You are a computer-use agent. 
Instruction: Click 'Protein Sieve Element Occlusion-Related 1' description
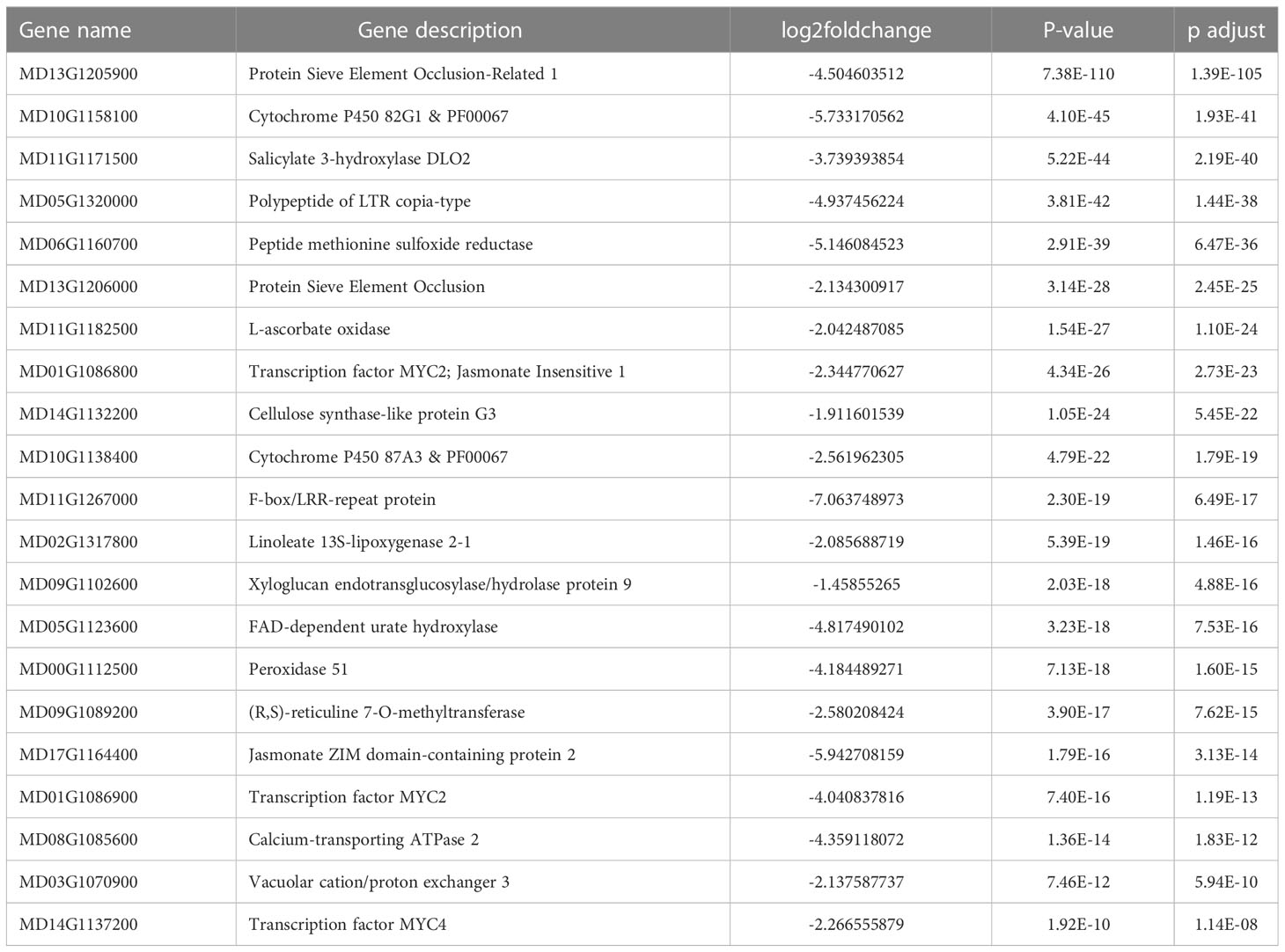tap(403, 74)
